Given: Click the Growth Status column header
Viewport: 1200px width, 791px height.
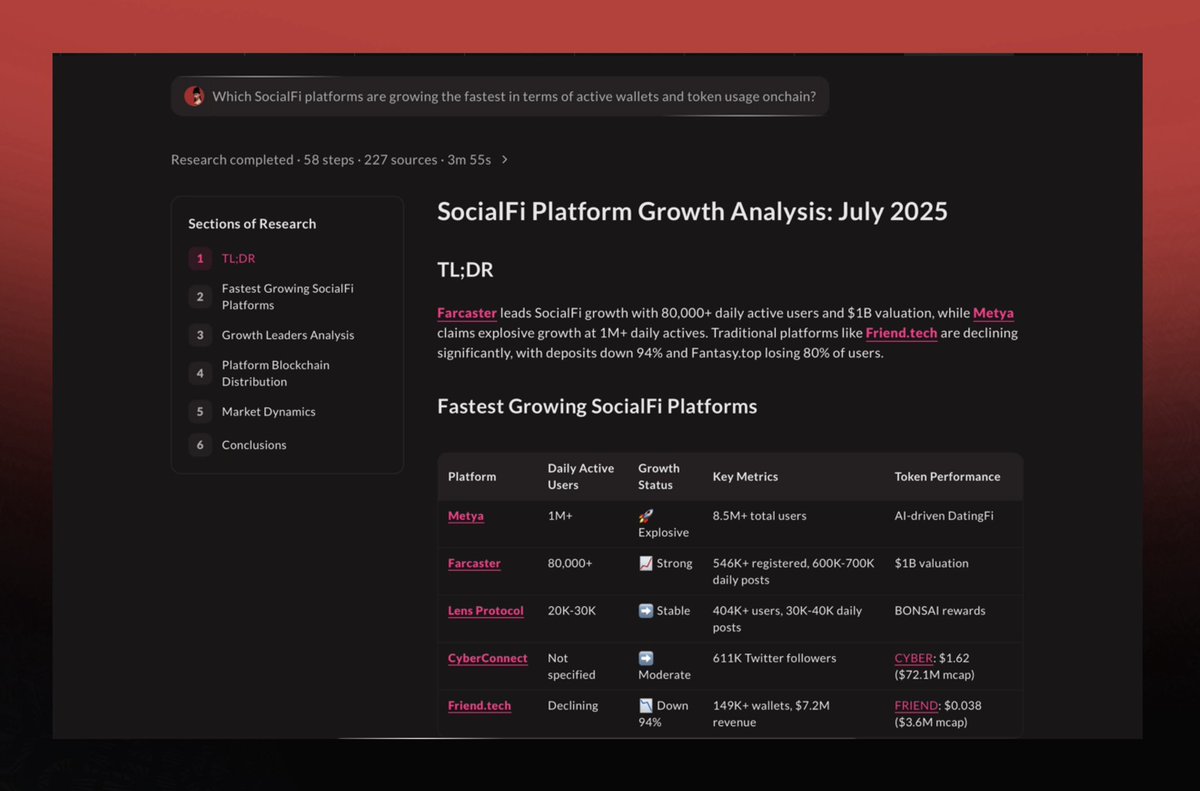Looking at the screenshot, I should (659, 476).
